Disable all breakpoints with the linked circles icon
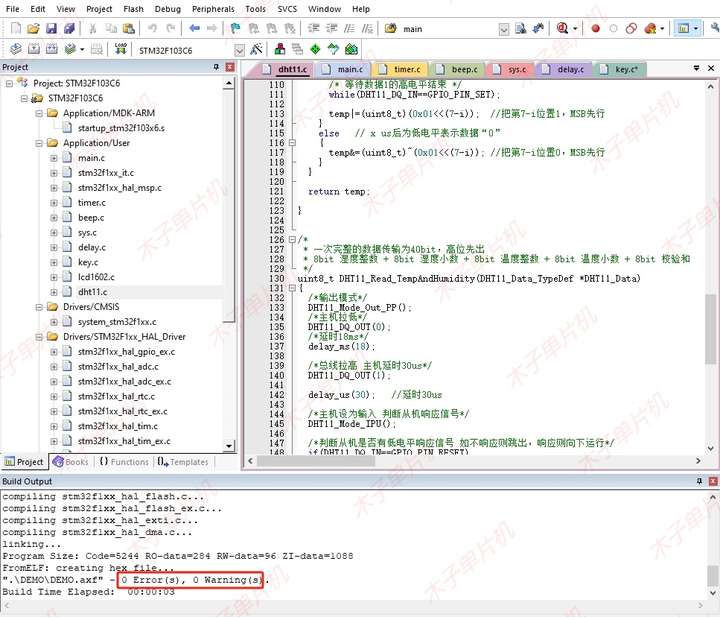This screenshot has width=720, height=617. (631, 28)
